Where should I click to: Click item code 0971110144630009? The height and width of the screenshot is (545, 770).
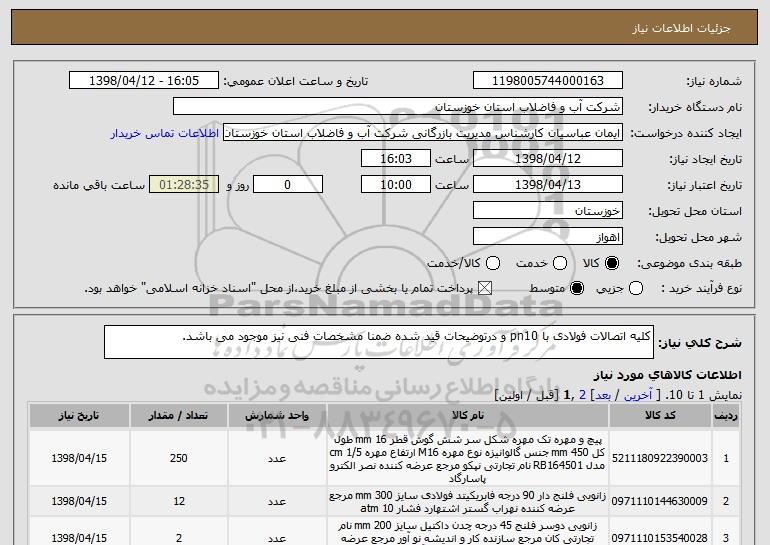click(x=660, y=501)
